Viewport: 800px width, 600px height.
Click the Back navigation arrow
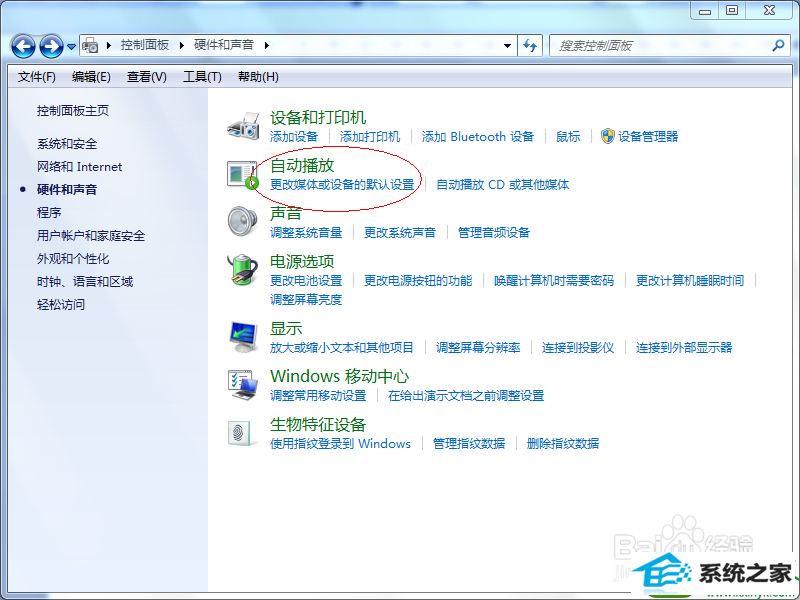coord(23,46)
